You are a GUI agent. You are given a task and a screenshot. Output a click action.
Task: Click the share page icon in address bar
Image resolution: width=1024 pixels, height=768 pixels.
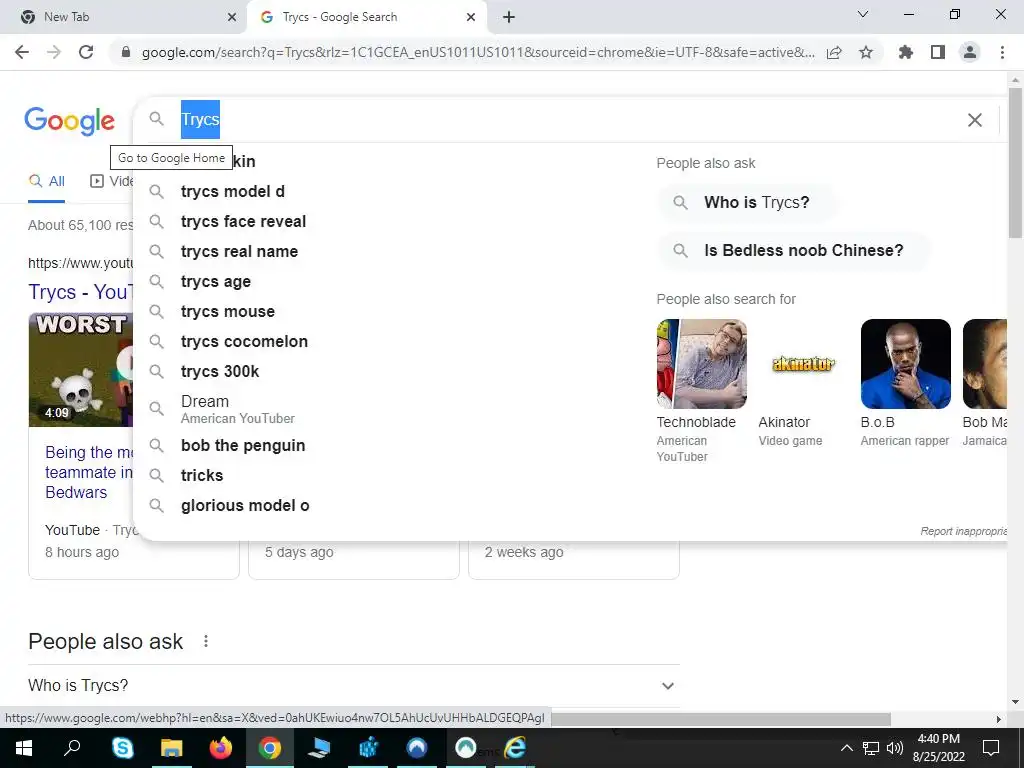coord(834,52)
